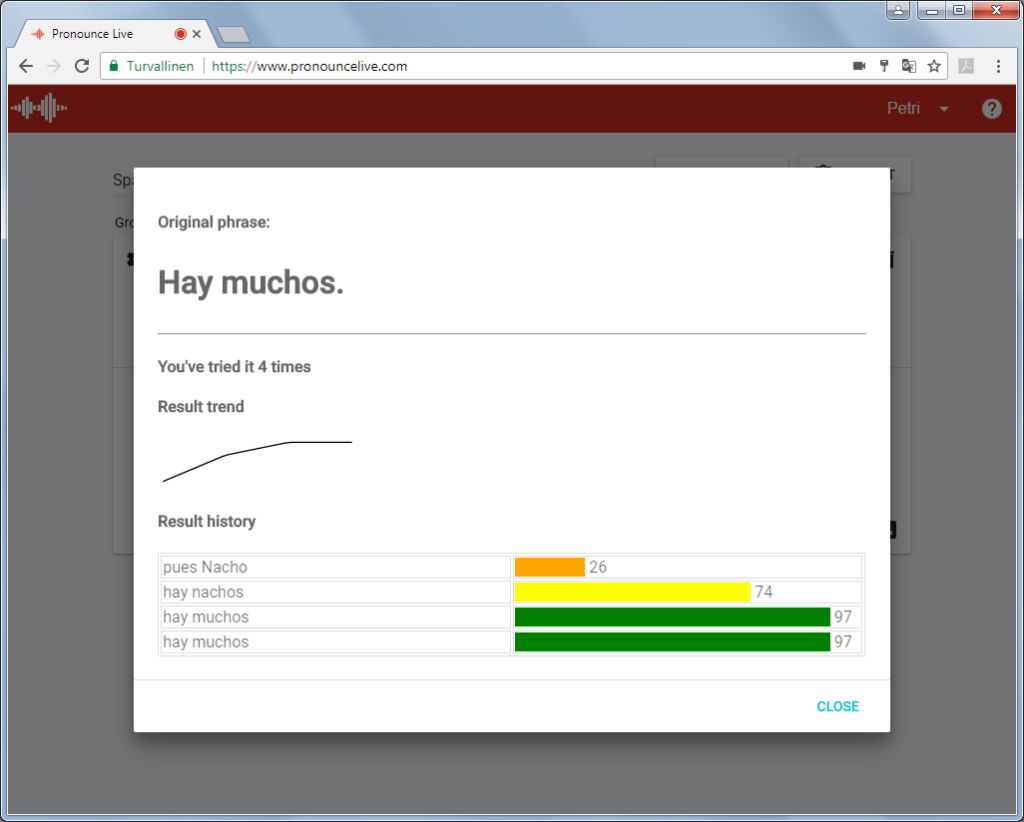Open the help question mark icon

pyautogui.click(x=991, y=109)
